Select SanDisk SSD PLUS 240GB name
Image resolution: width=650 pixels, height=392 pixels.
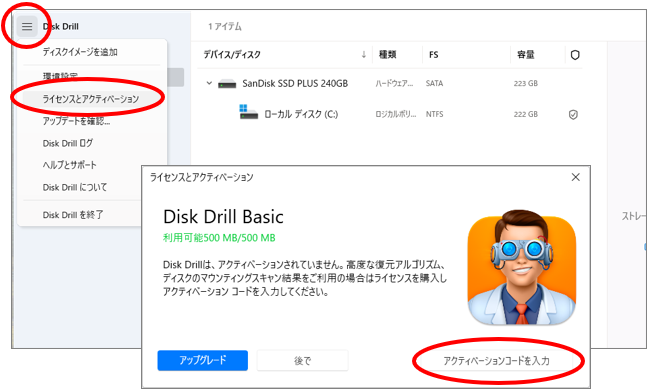coord(295,83)
